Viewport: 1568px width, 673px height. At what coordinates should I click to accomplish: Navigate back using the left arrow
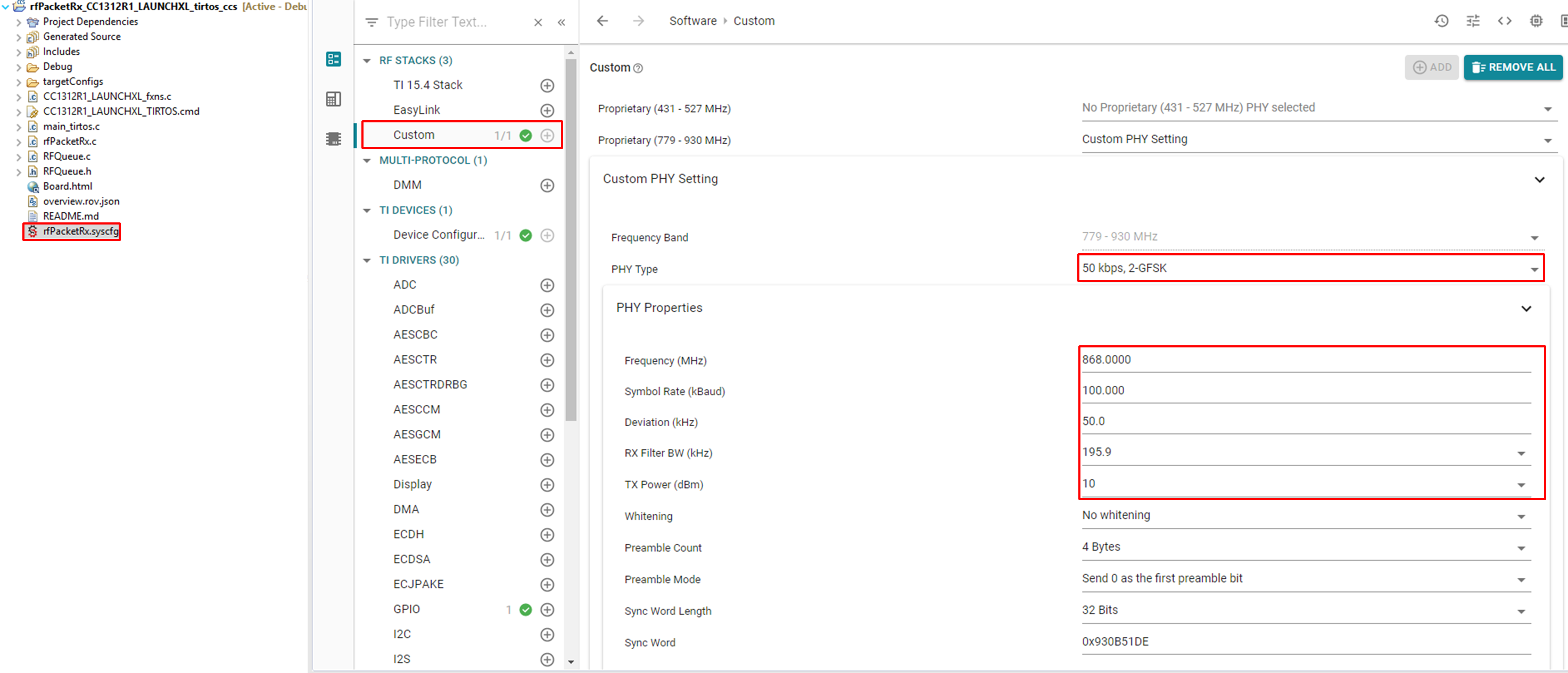(x=602, y=21)
